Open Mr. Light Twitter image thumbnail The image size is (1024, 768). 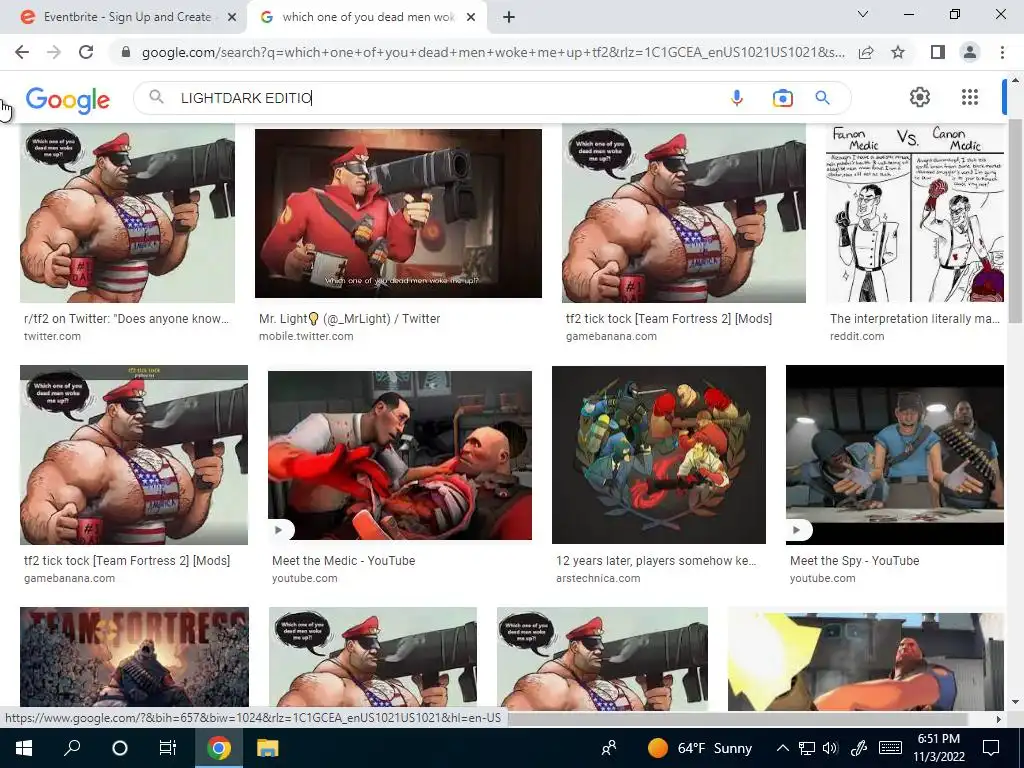tap(398, 214)
